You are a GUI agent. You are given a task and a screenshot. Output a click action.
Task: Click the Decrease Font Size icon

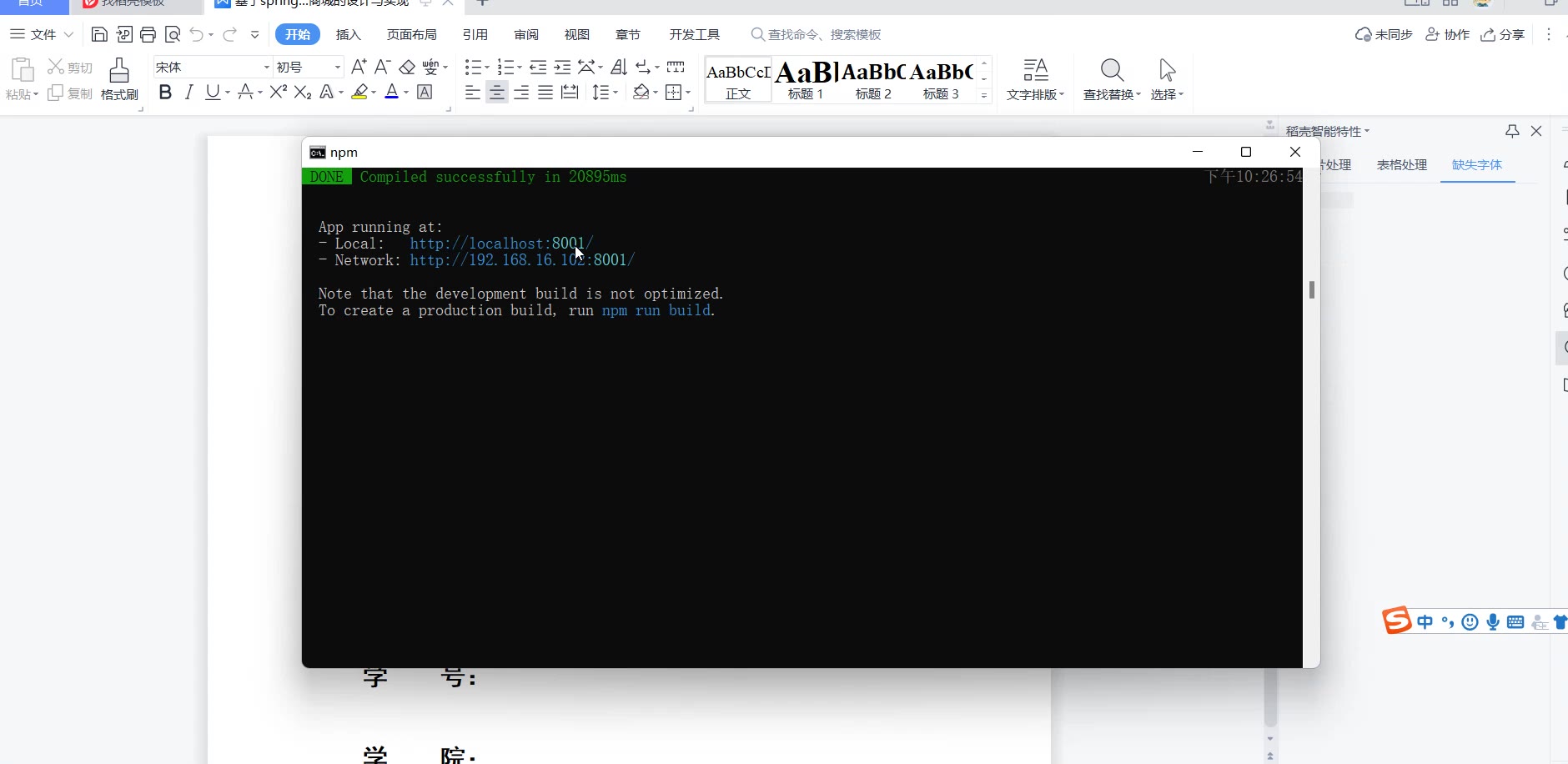pyautogui.click(x=383, y=67)
